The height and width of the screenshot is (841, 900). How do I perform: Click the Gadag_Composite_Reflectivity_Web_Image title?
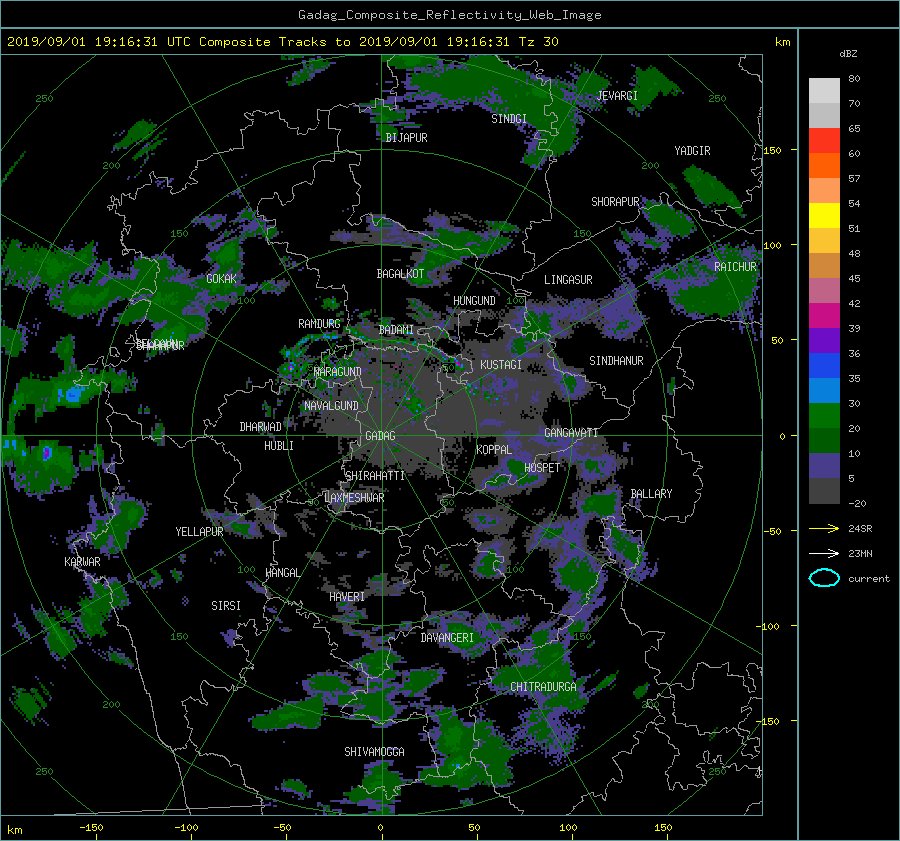[449, 15]
